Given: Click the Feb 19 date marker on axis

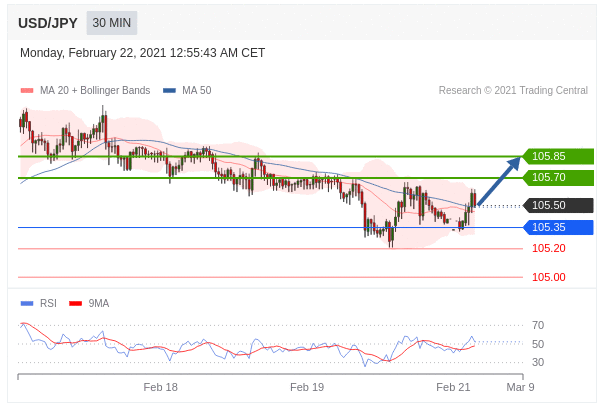Looking at the screenshot, I should (307, 387).
